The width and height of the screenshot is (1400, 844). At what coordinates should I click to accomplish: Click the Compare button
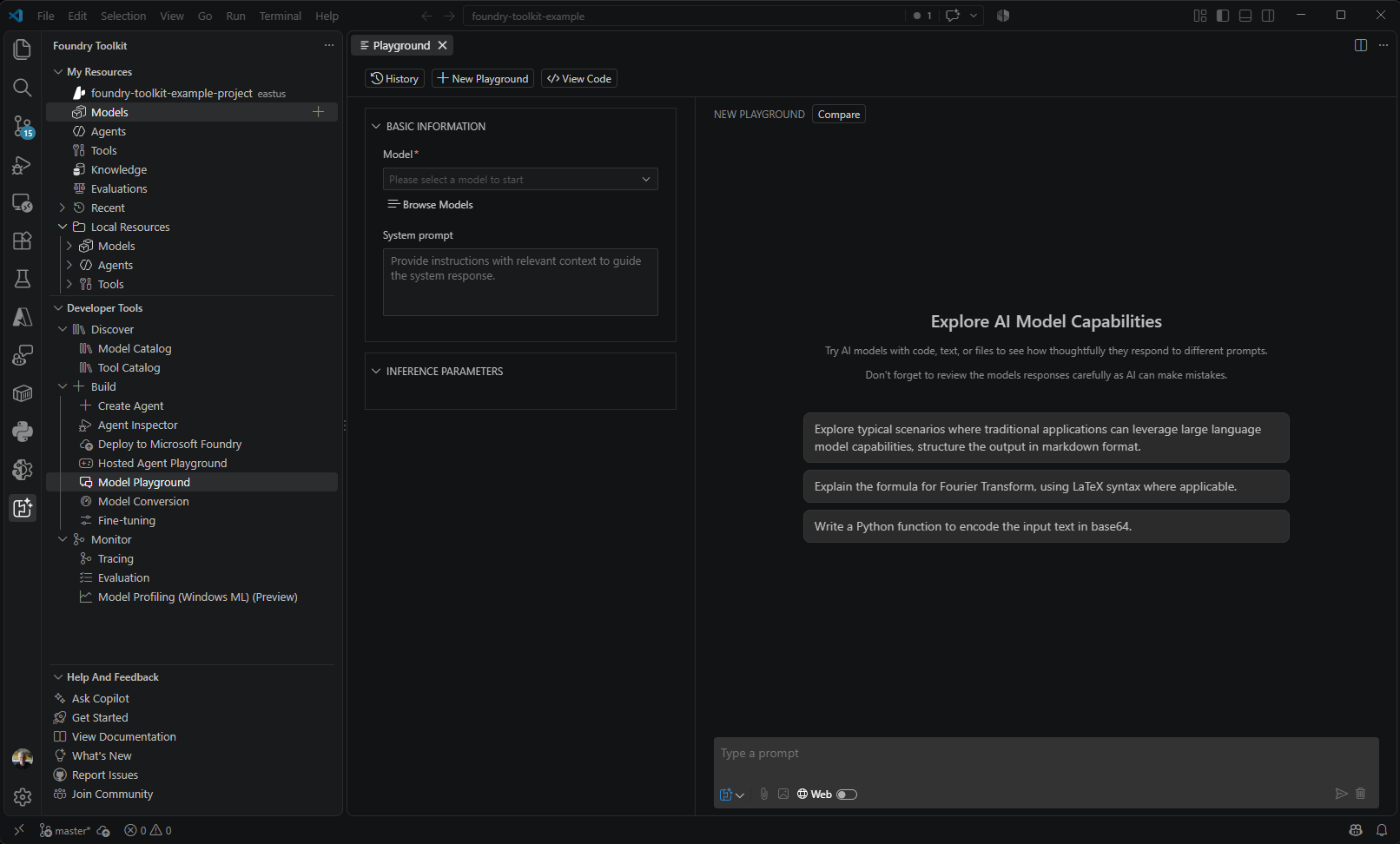839,114
